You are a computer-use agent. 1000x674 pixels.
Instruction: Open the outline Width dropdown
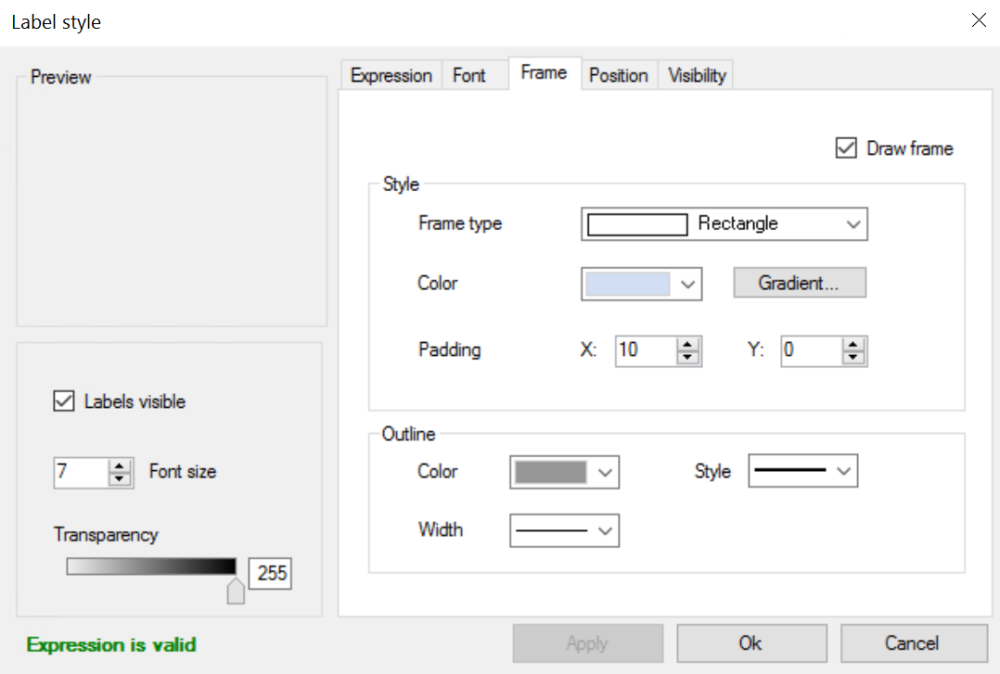coord(605,530)
